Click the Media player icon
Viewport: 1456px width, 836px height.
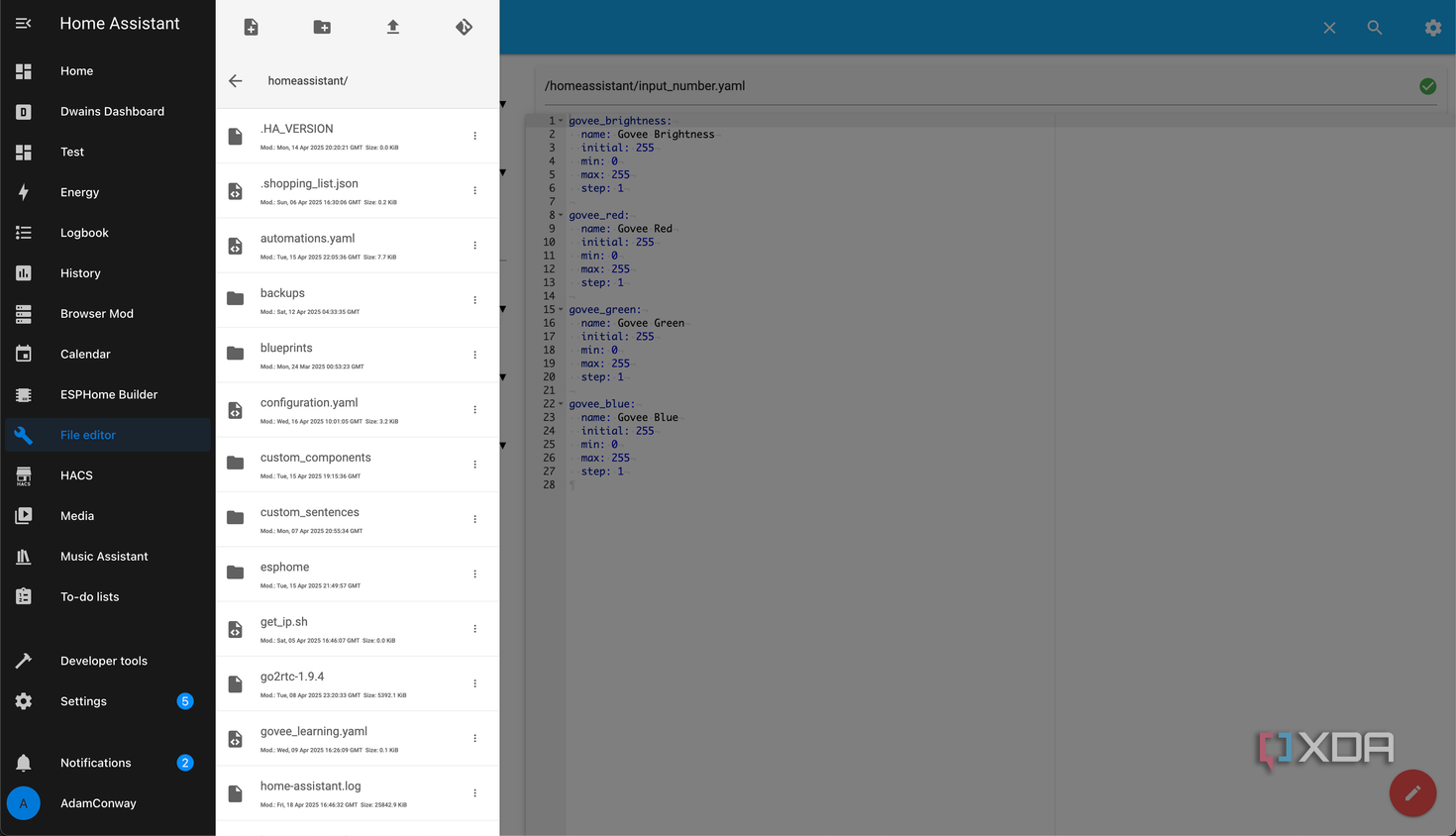24,516
